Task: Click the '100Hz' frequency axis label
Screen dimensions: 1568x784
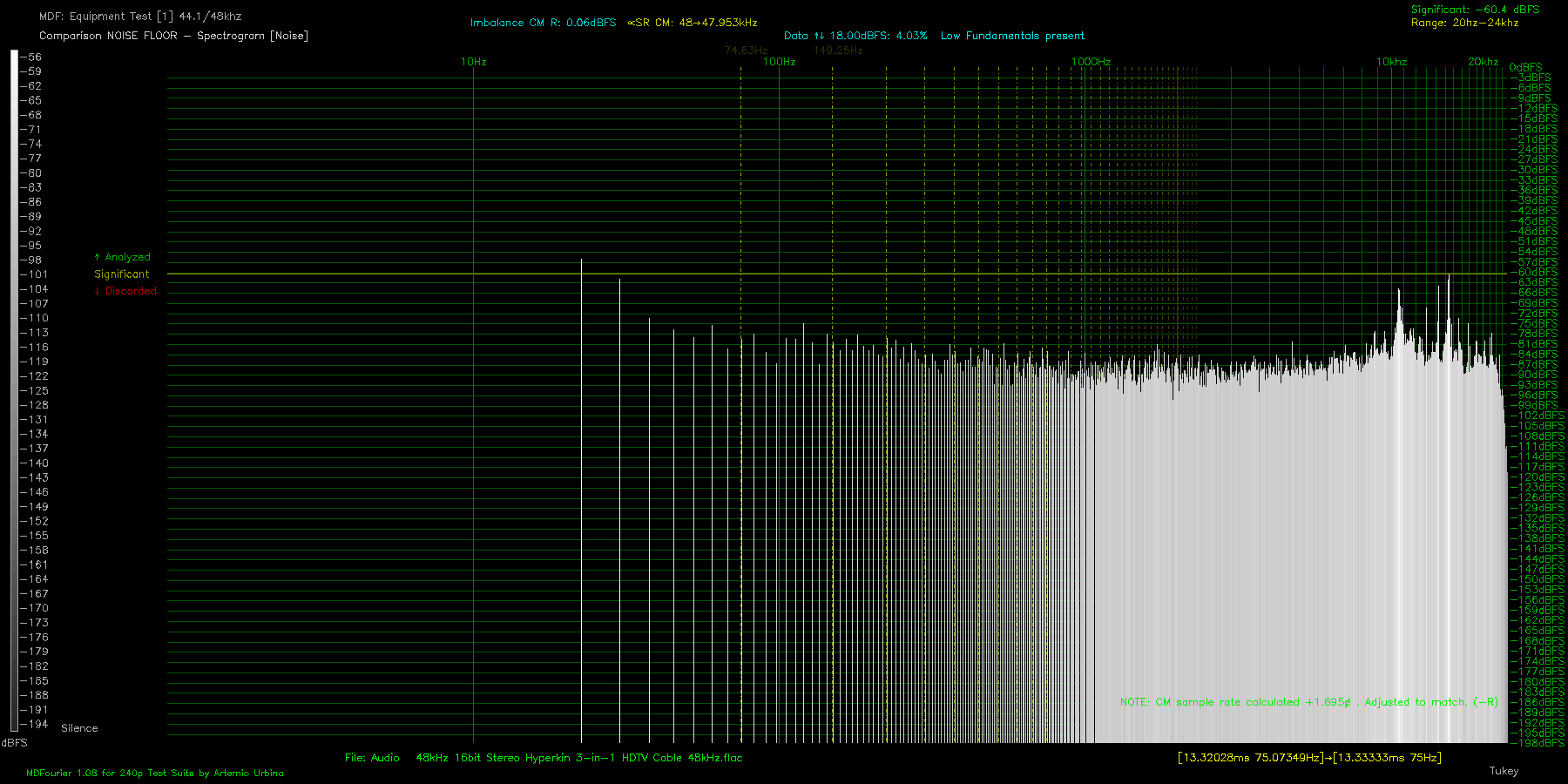Action: pos(780,62)
